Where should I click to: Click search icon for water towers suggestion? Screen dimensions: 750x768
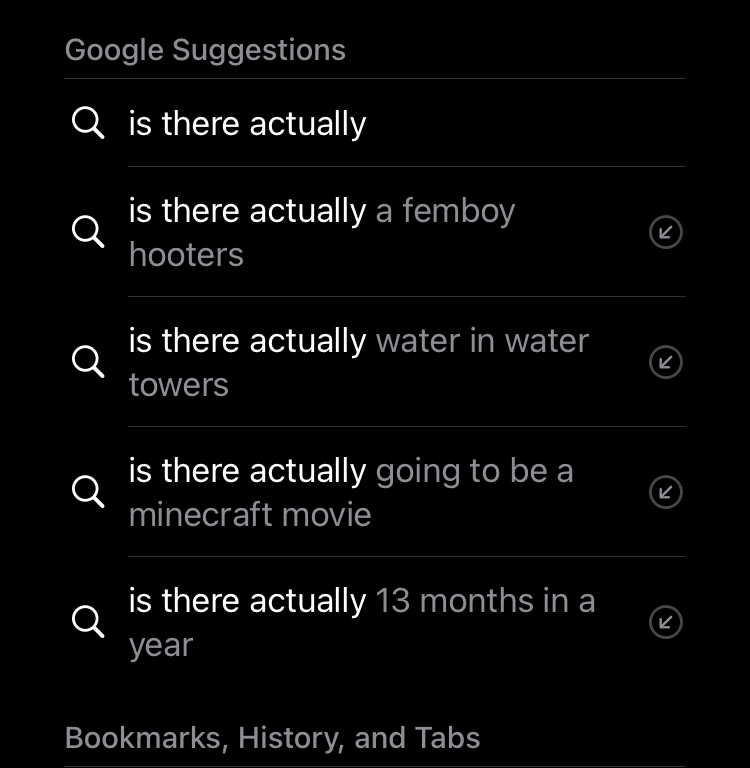pos(88,362)
